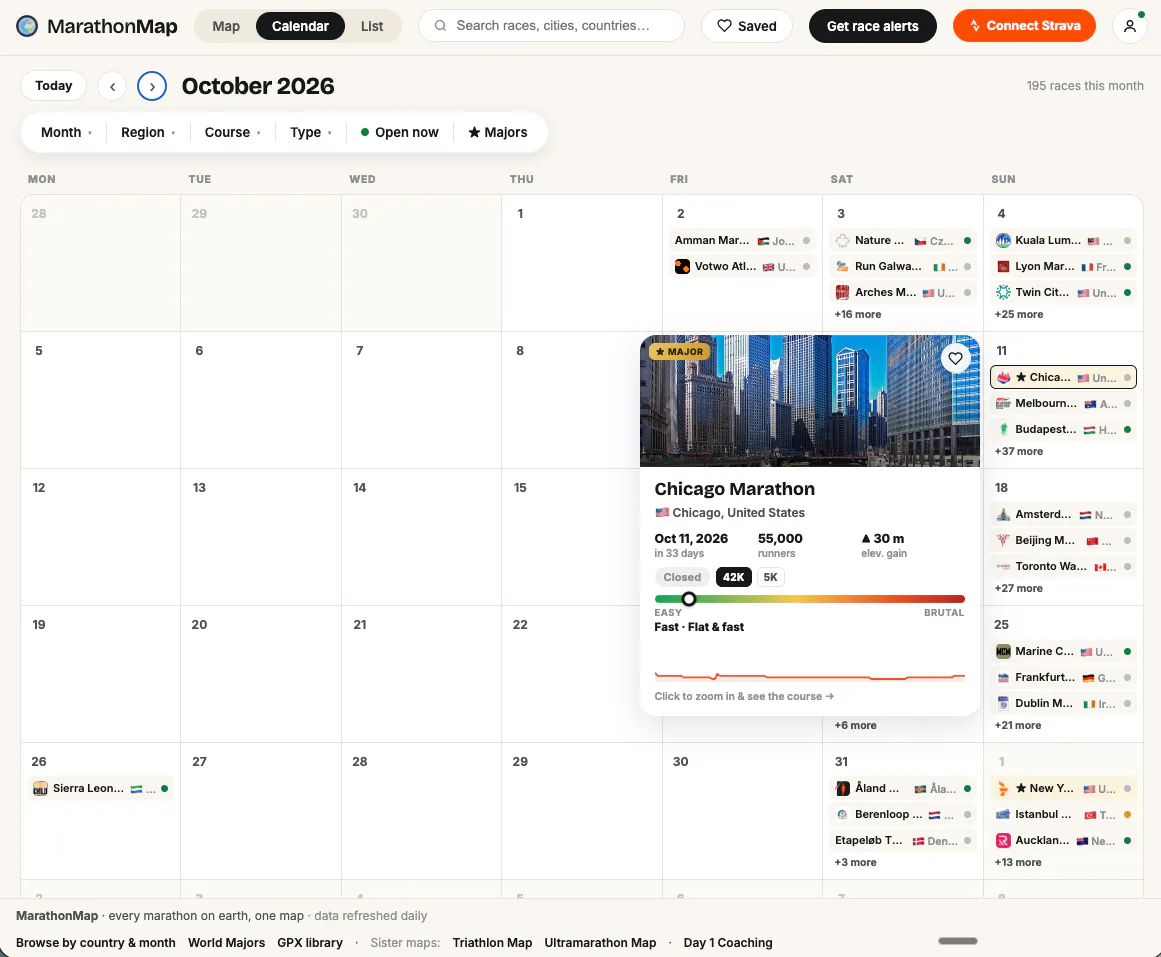
Task: Go to previous month arrow
Action: (x=112, y=86)
